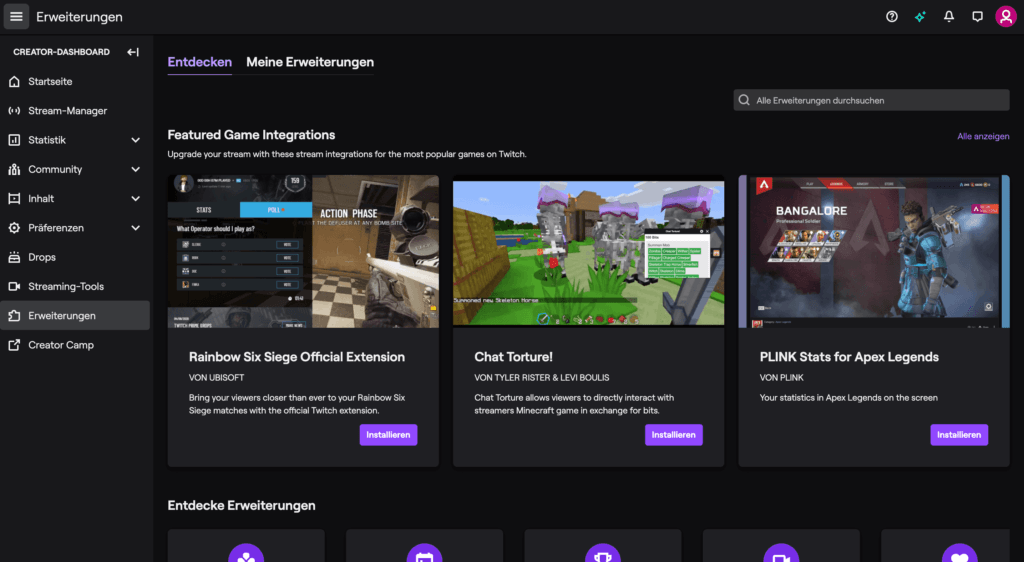Click the Stream-Manager sidebar icon
The height and width of the screenshot is (562, 1024).
tap(14, 111)
